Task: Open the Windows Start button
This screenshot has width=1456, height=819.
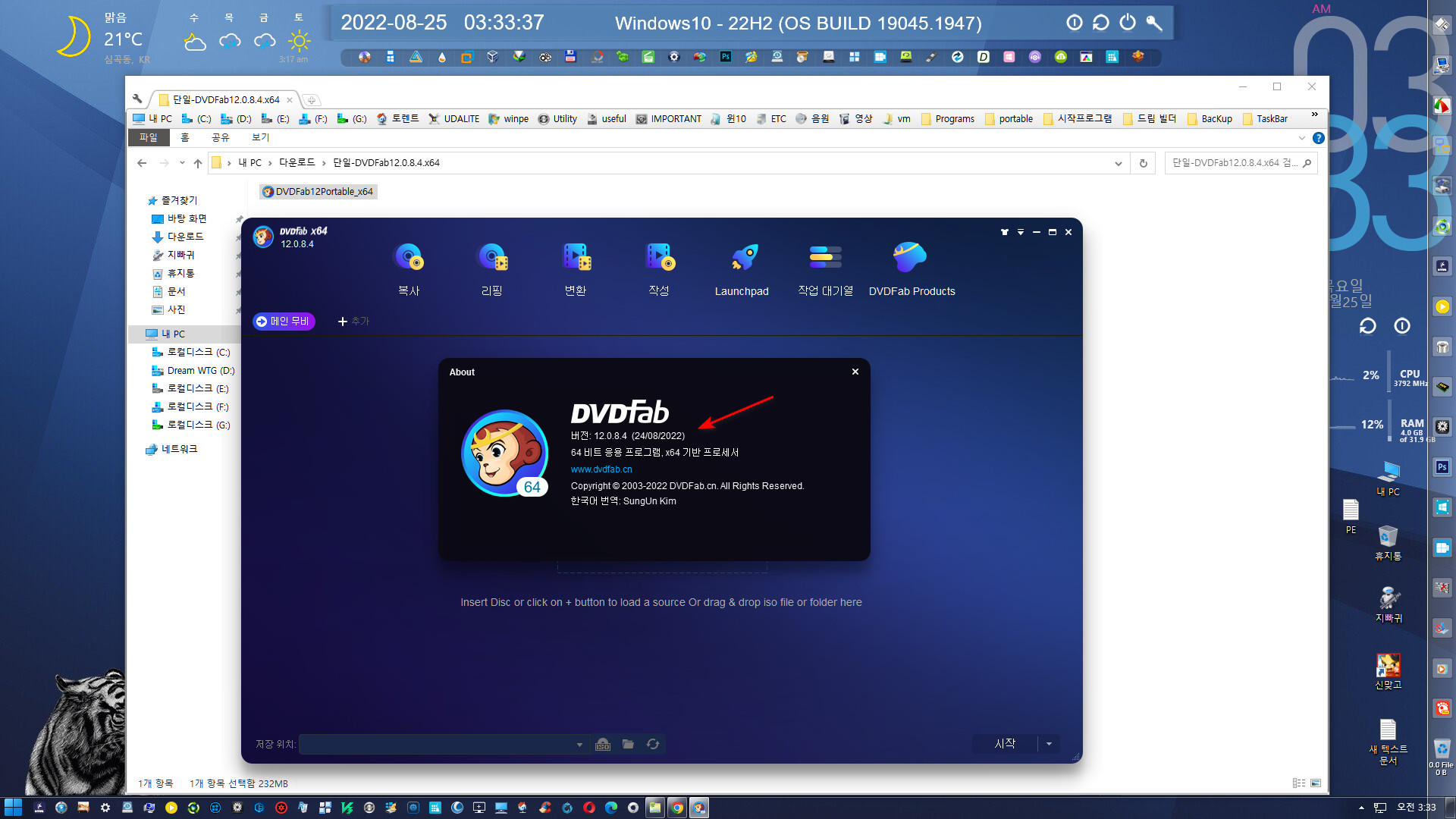Action: (x=13, y=808)
